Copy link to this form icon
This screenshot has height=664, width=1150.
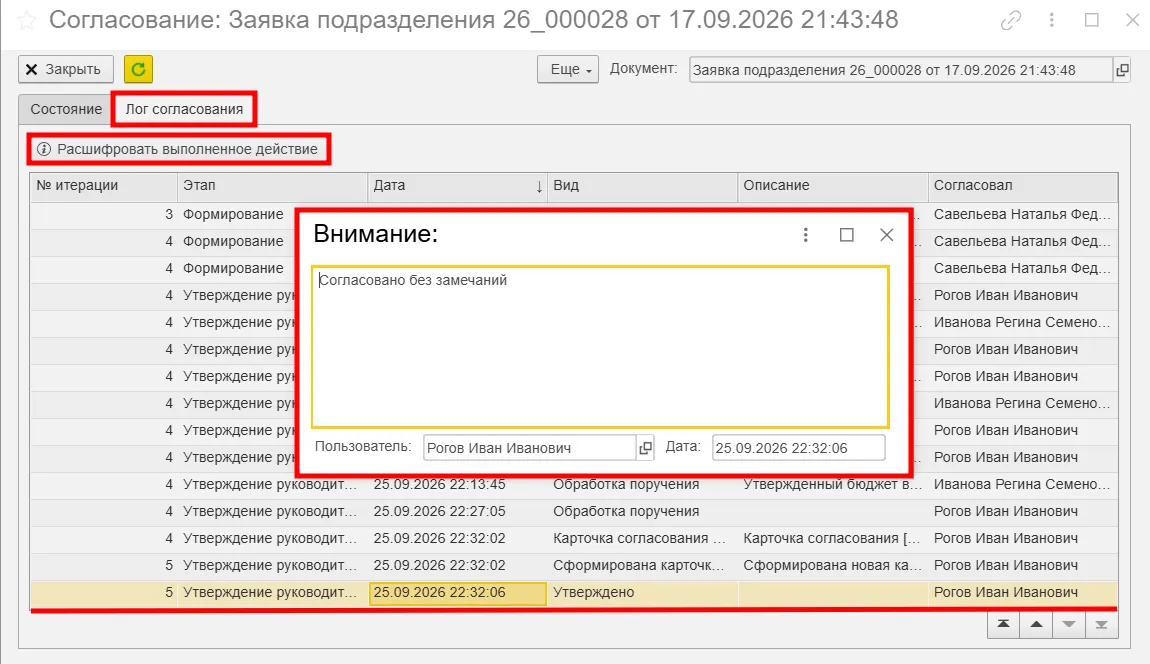pos(1011,21)
